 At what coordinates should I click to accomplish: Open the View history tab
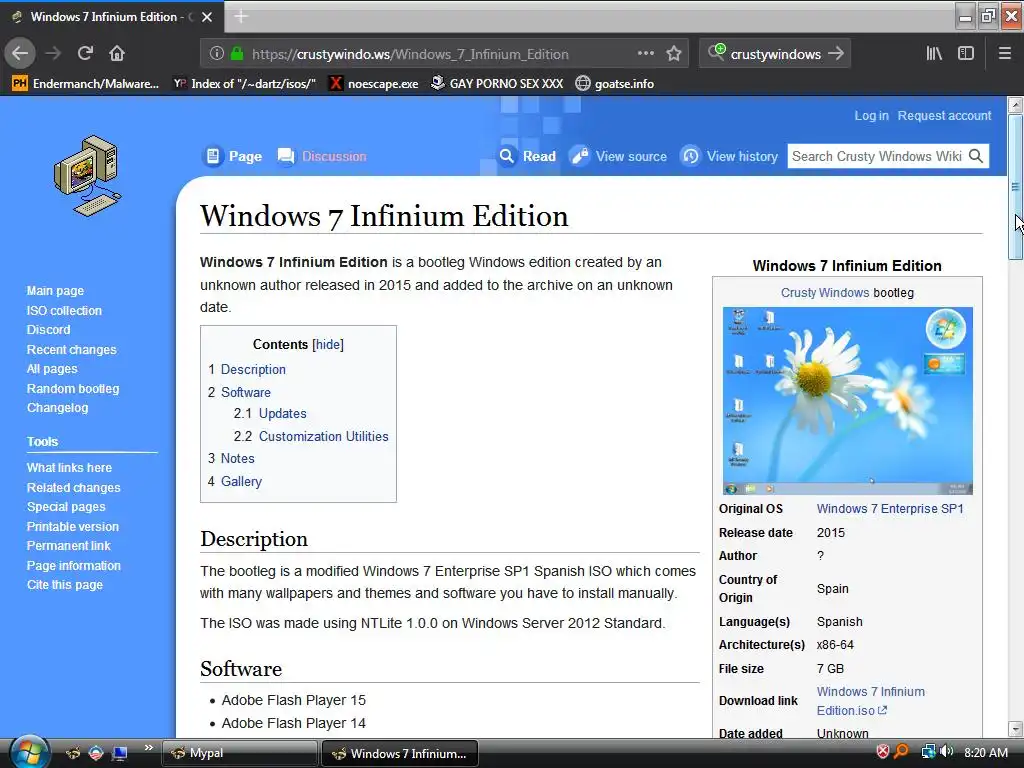pyautogui.click(x=729, y=156)
